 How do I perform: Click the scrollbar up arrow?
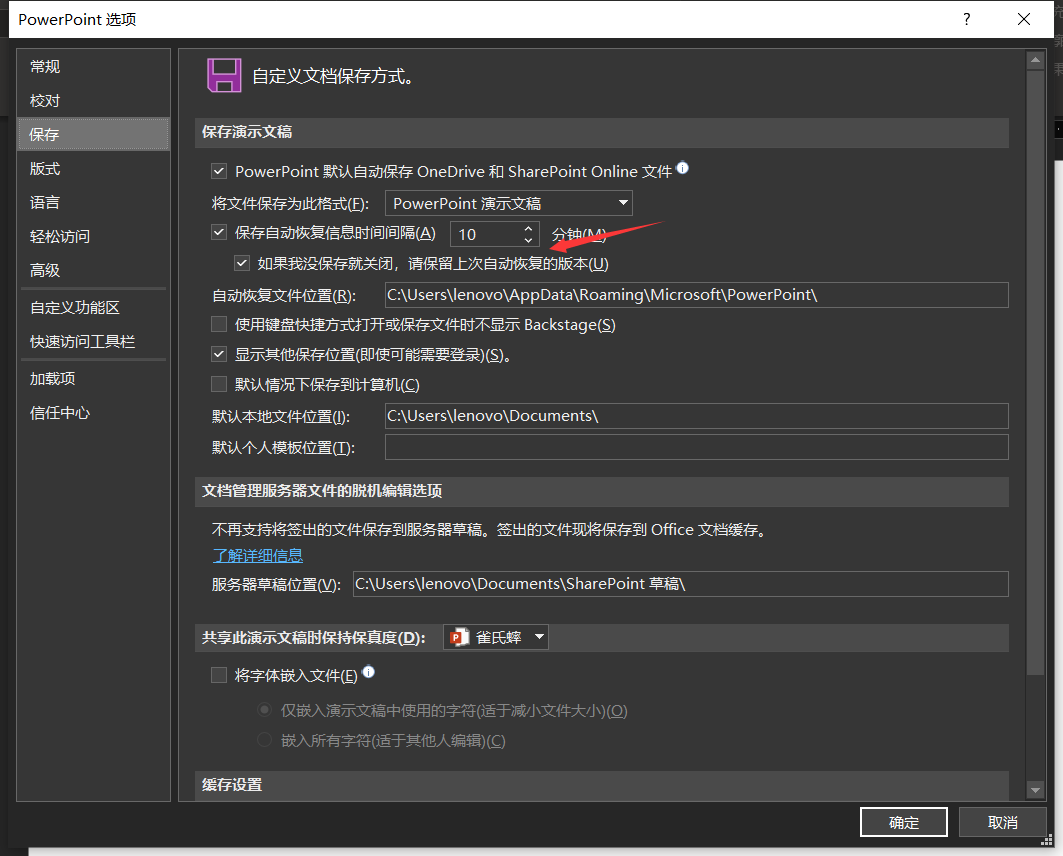point(1035,60)
